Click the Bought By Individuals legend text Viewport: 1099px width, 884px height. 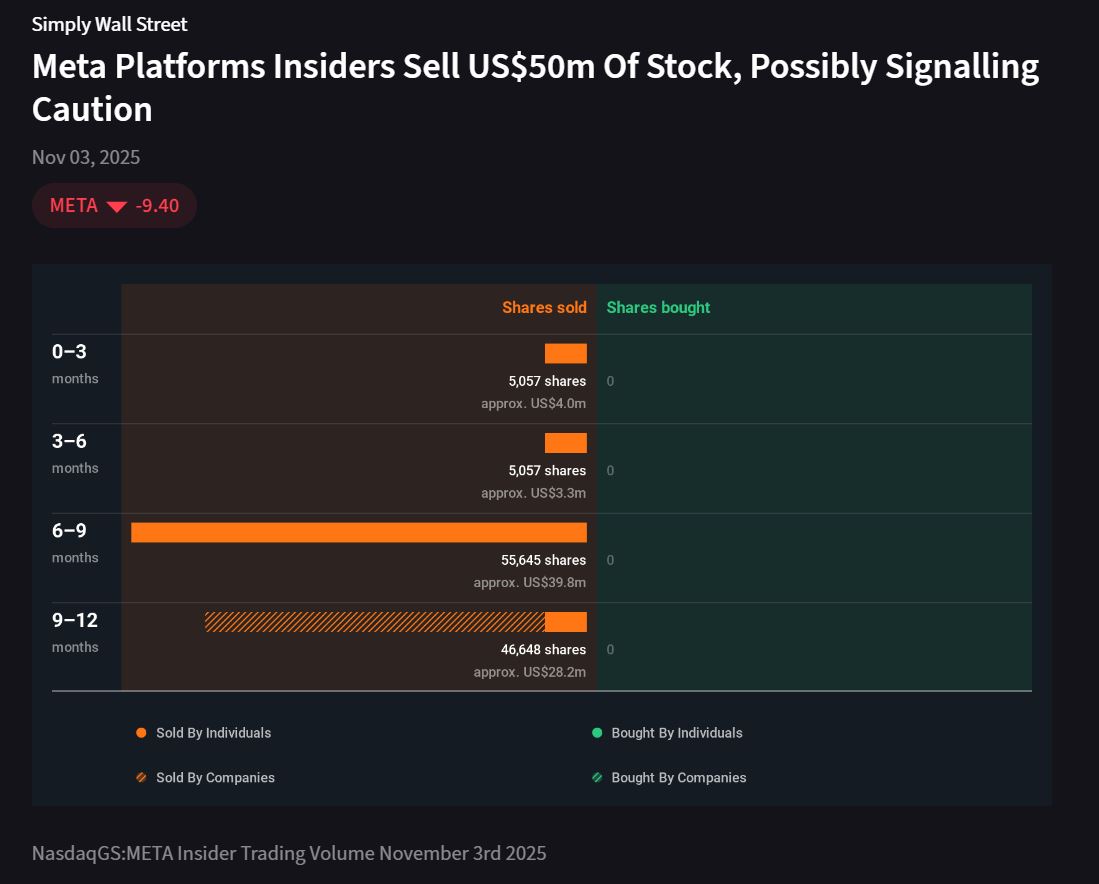point(677,733)
